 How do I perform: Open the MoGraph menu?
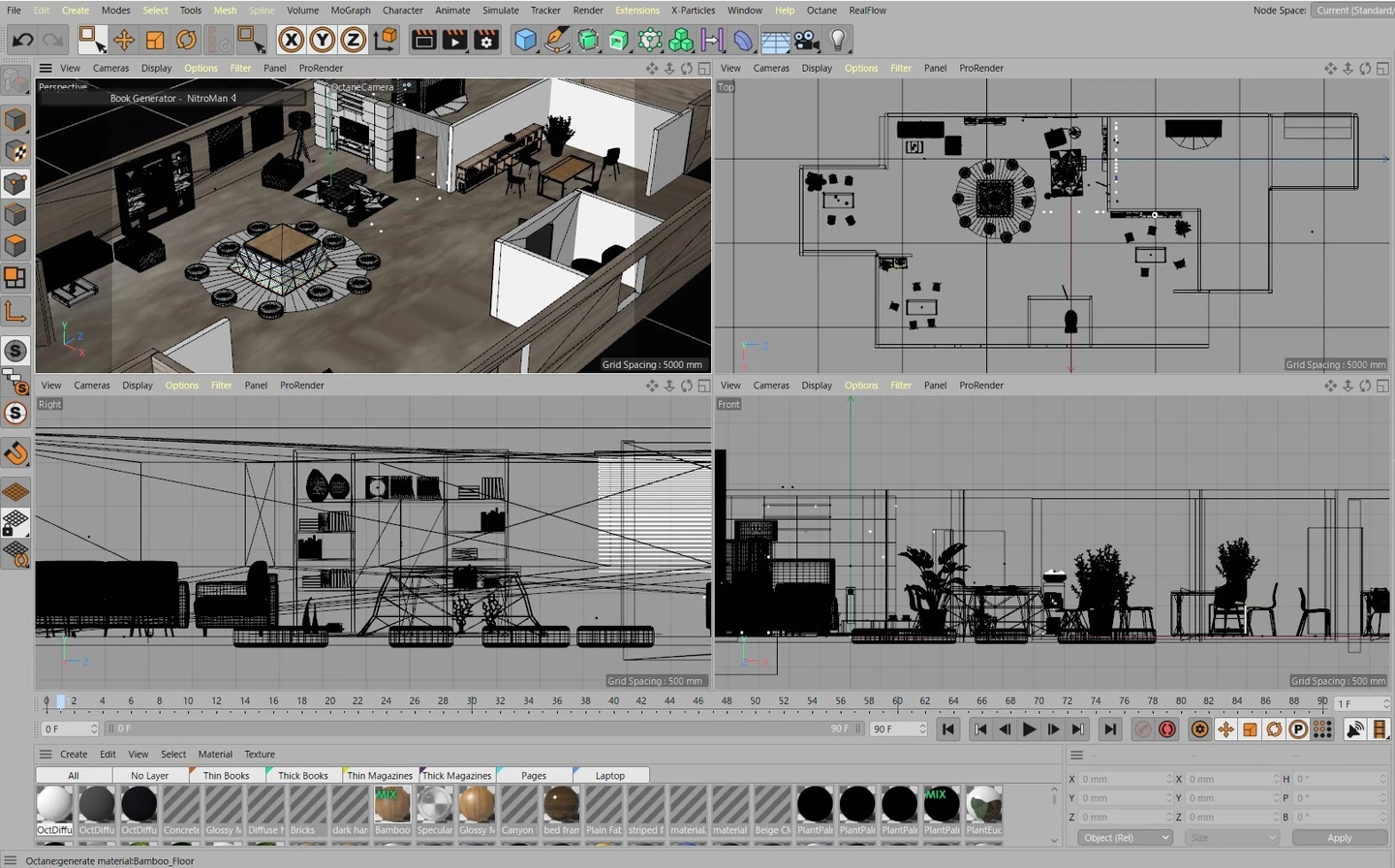(350, 11)
